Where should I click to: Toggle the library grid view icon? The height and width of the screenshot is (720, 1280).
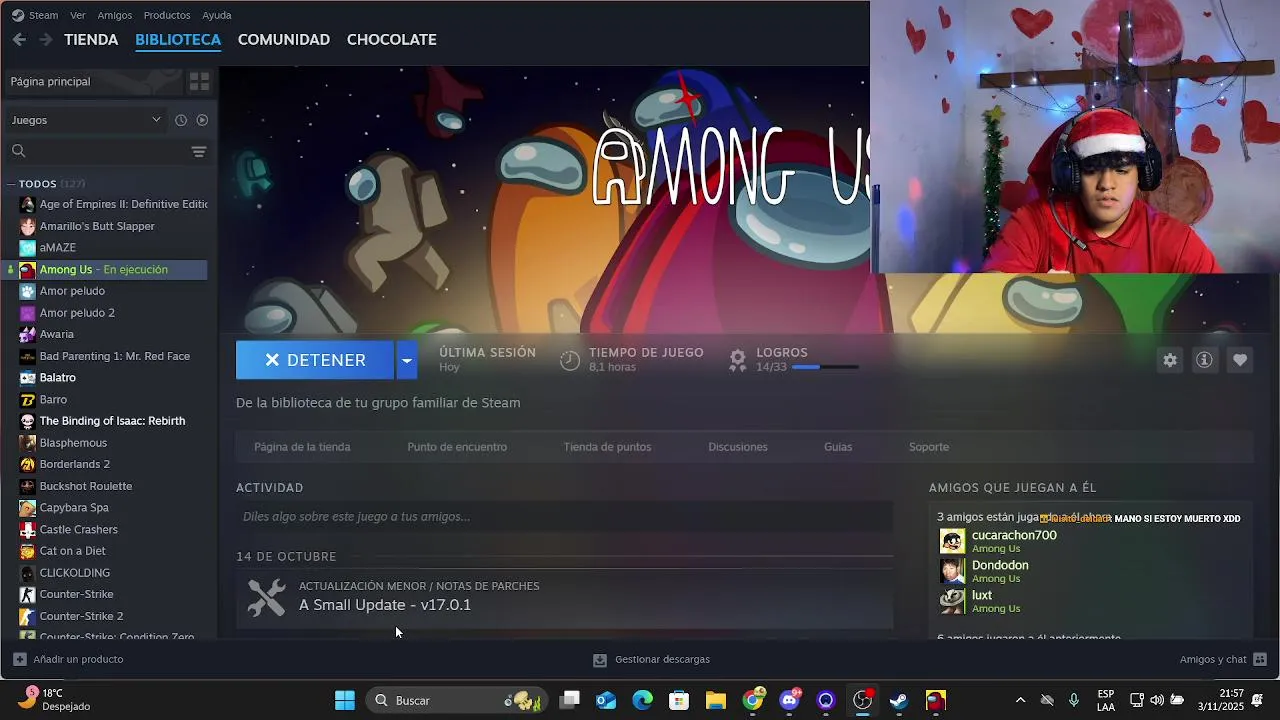(199, 81)
